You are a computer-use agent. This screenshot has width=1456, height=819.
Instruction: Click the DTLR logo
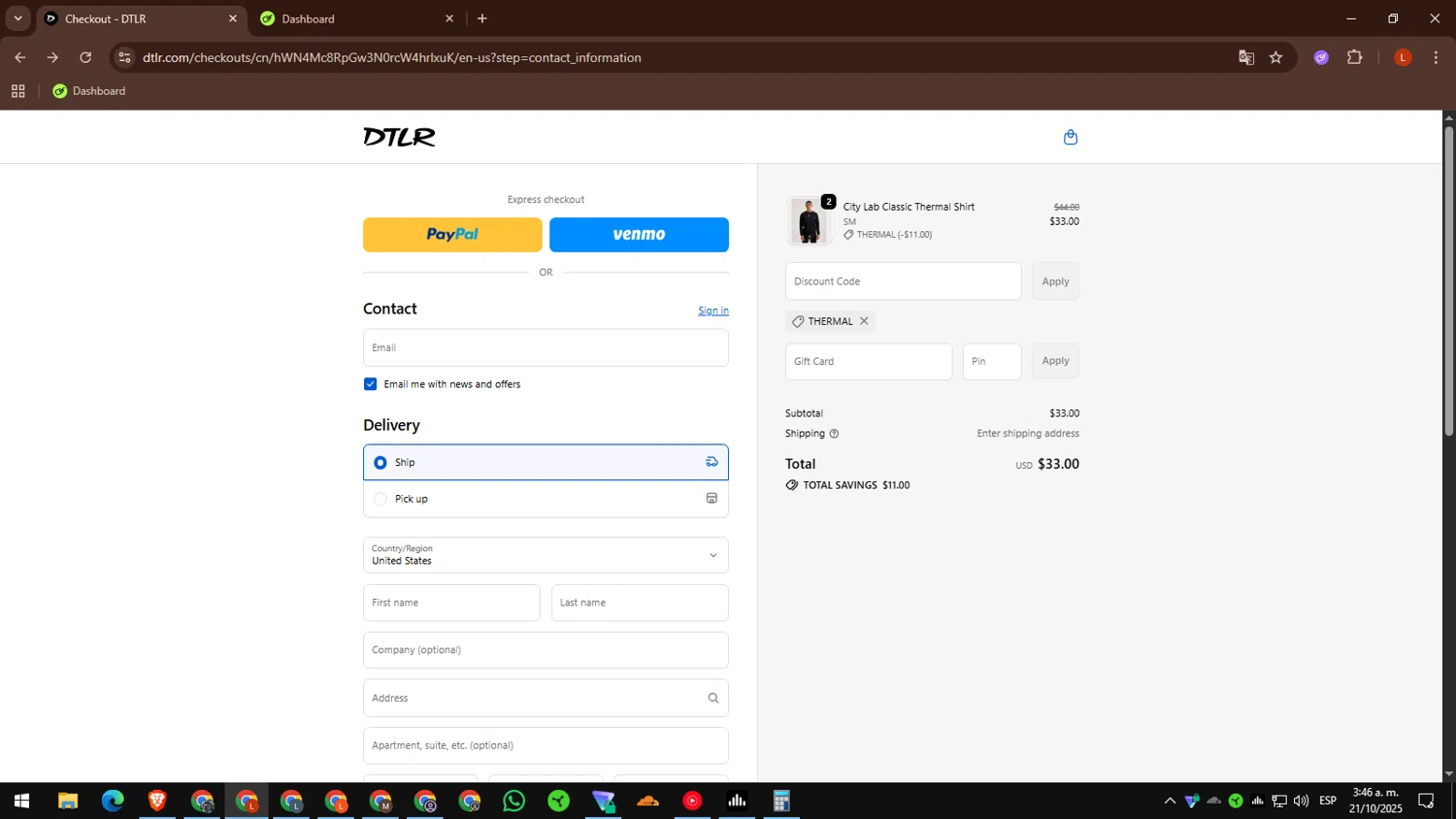tap(399, 137)
